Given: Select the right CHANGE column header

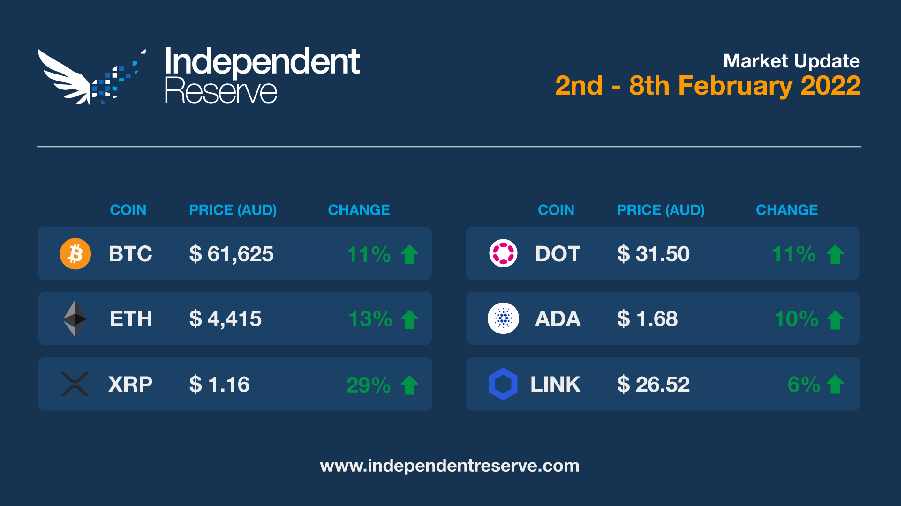Looking at the screenshot, I should pos(787,210).
